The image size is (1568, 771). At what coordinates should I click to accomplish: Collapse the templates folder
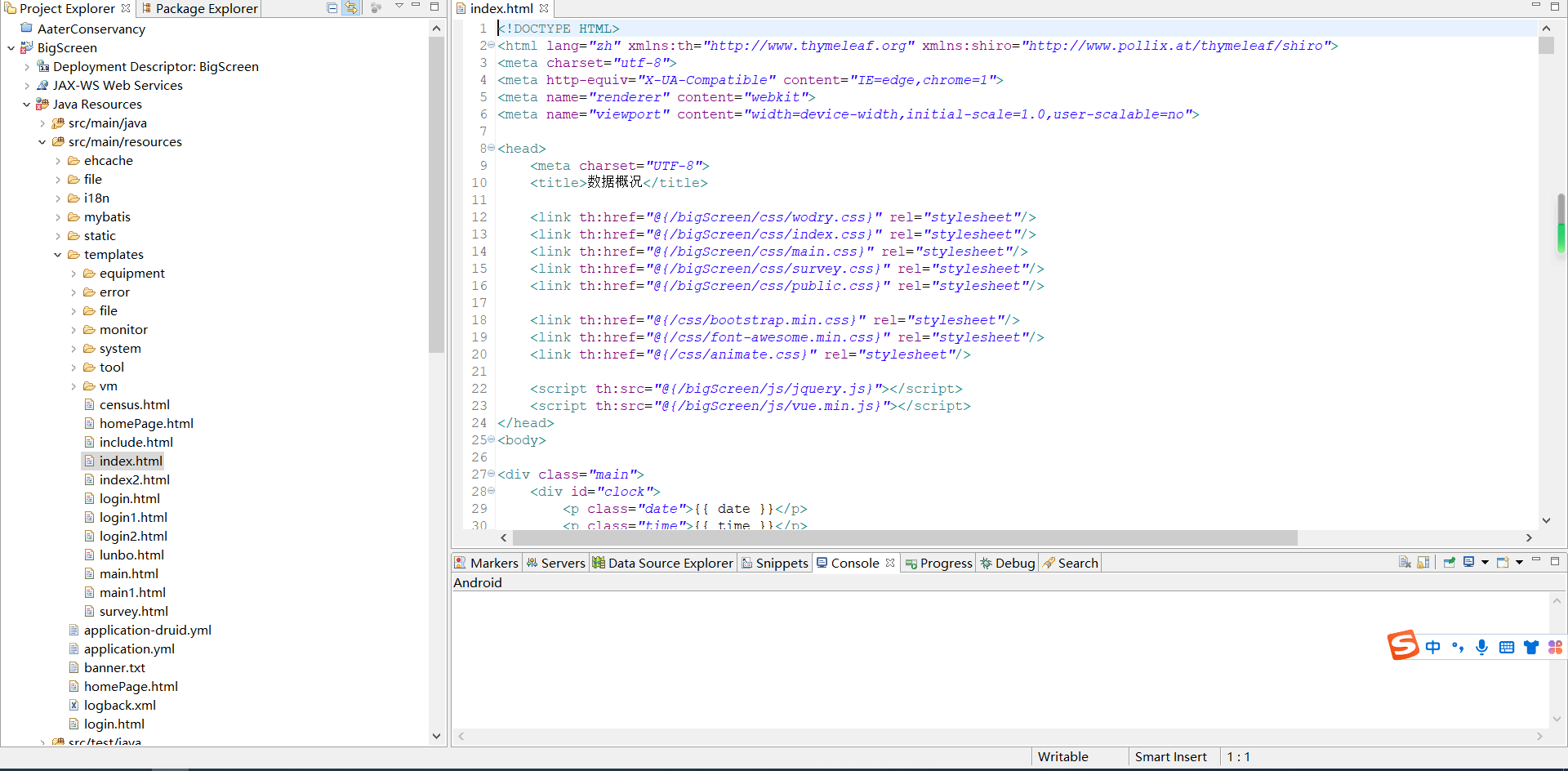[58, 255]
